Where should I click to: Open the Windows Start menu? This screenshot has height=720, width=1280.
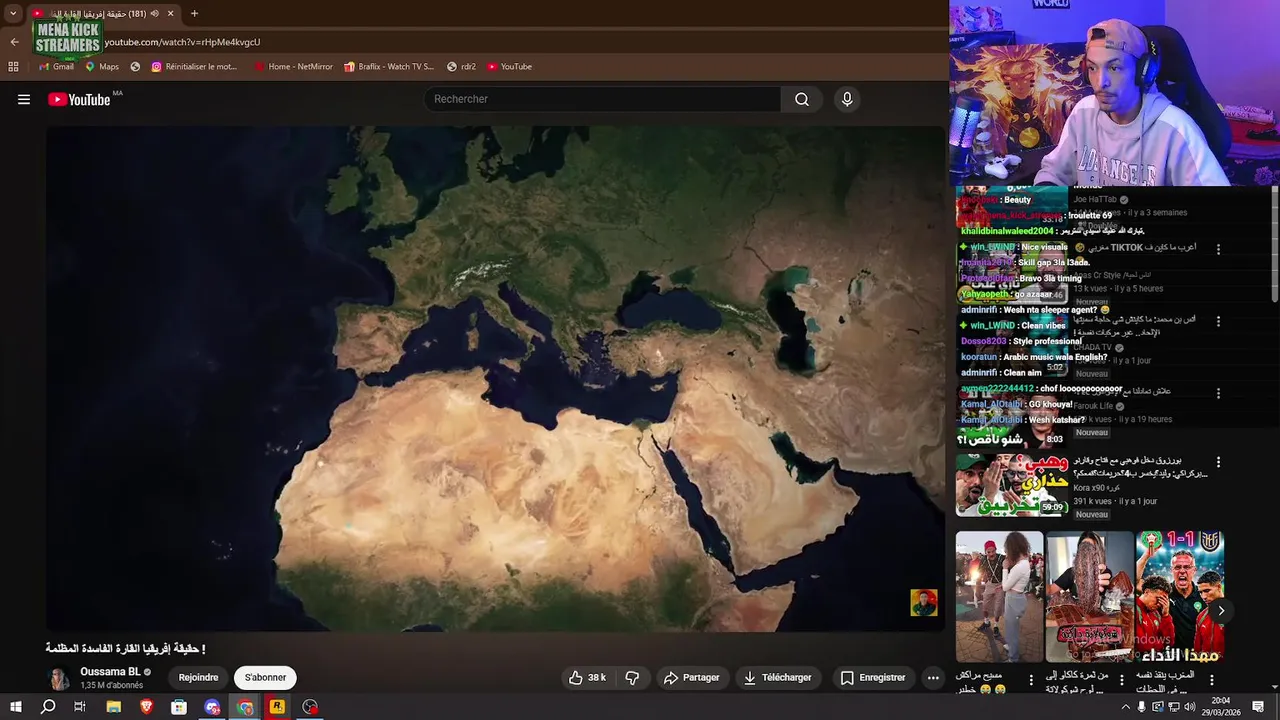[15, 707]
